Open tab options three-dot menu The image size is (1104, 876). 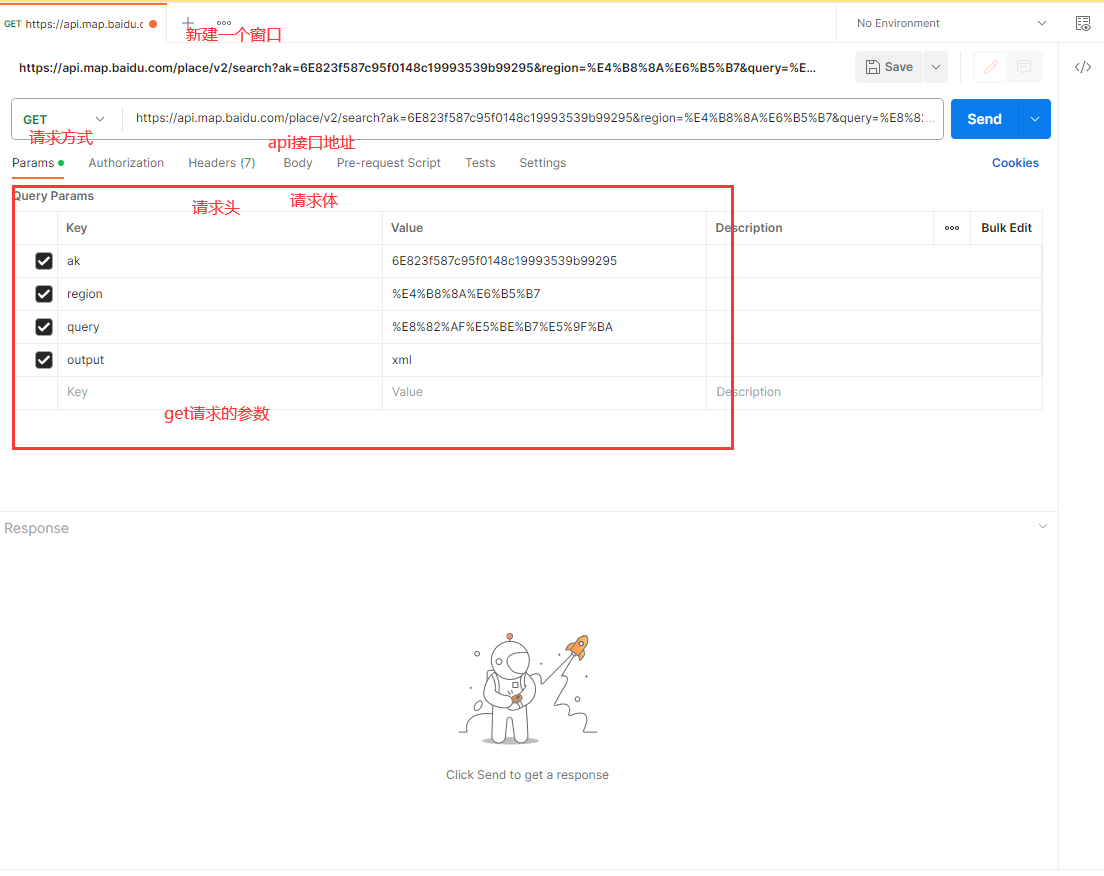pyautogui.click(x=224, y=23)
